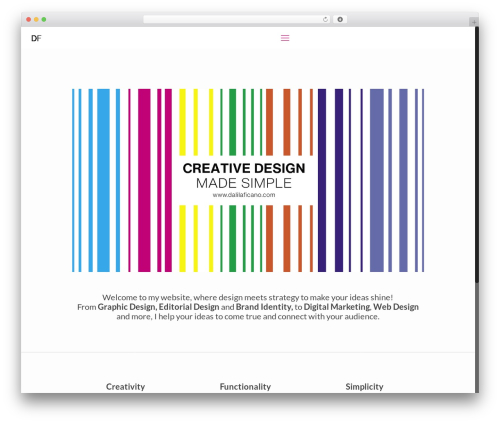
Task: Open the pink hamburger menu
Action: [285, 38]
